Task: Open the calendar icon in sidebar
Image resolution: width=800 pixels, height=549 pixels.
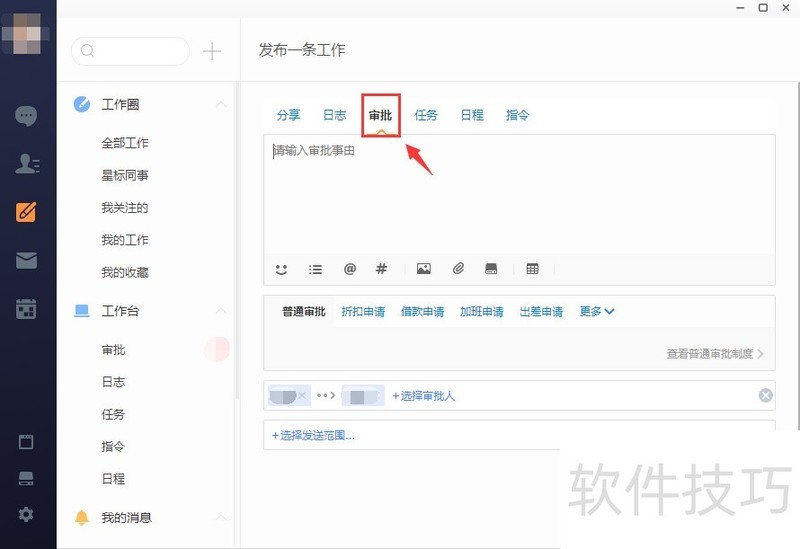Action: click(x=26, y=309)
